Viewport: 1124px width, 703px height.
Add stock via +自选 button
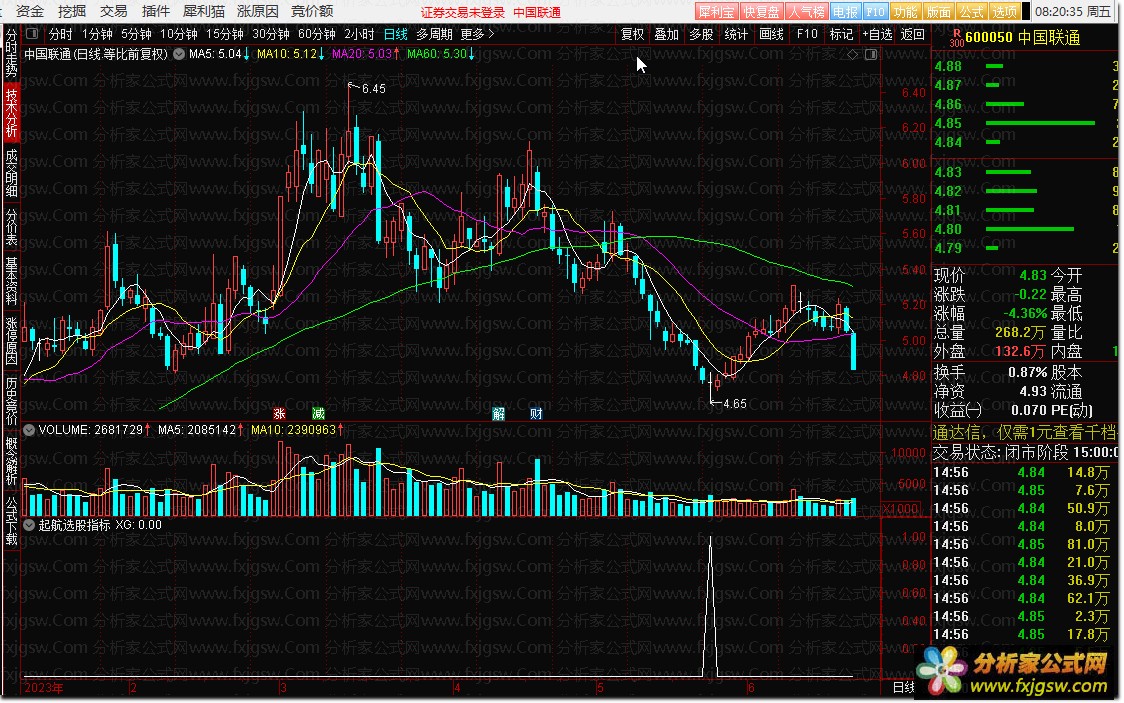(877, 34)
